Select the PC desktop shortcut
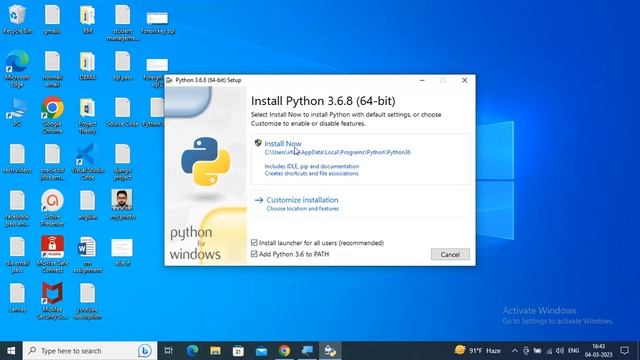Viewport: 640px width, 360px height. pyautogui.click(x=17, y=112)
